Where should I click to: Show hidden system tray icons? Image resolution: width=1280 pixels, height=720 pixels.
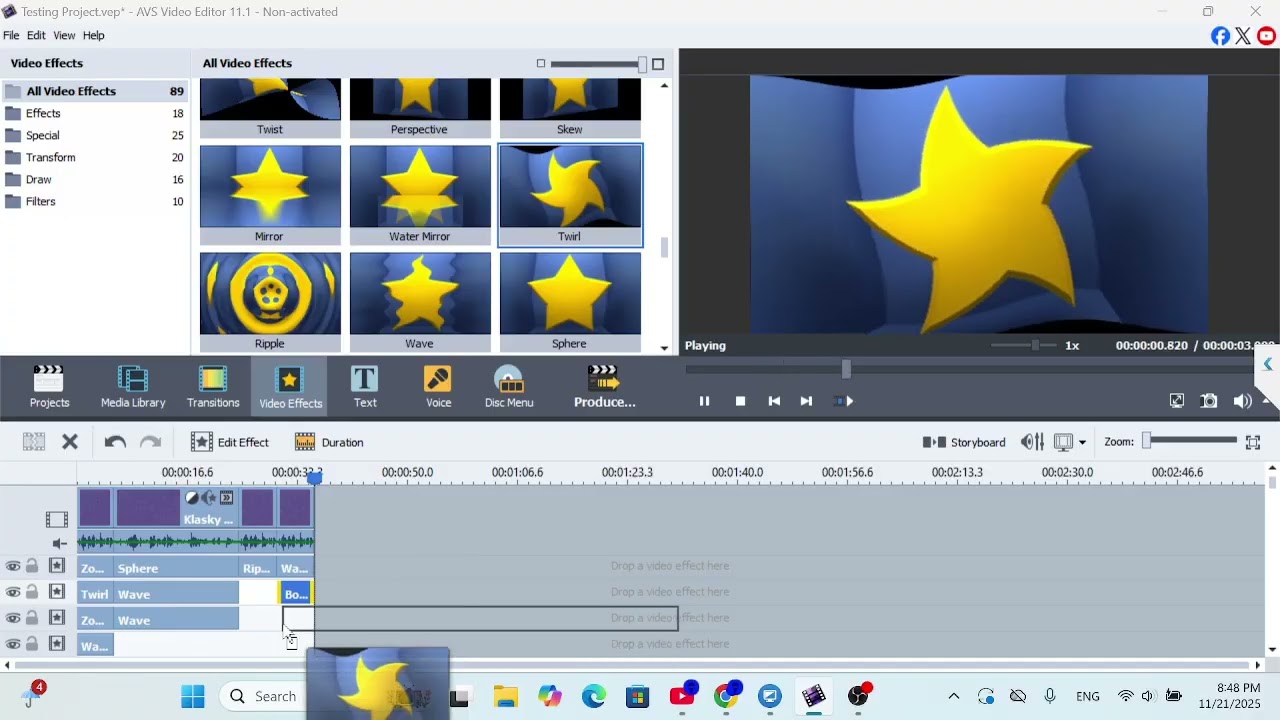pos(954,696)
